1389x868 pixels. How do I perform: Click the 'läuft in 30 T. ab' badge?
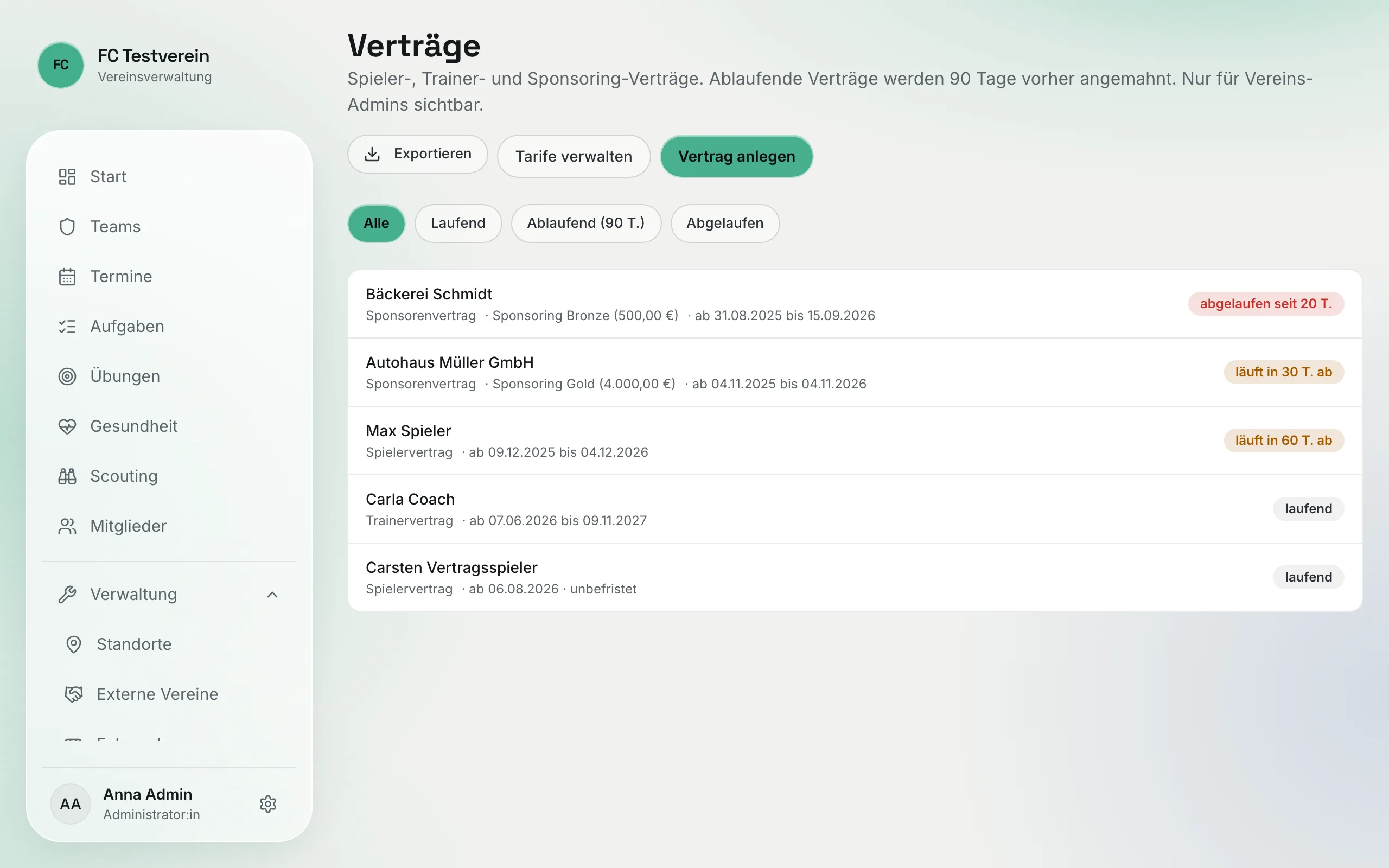pos(1283,372)
